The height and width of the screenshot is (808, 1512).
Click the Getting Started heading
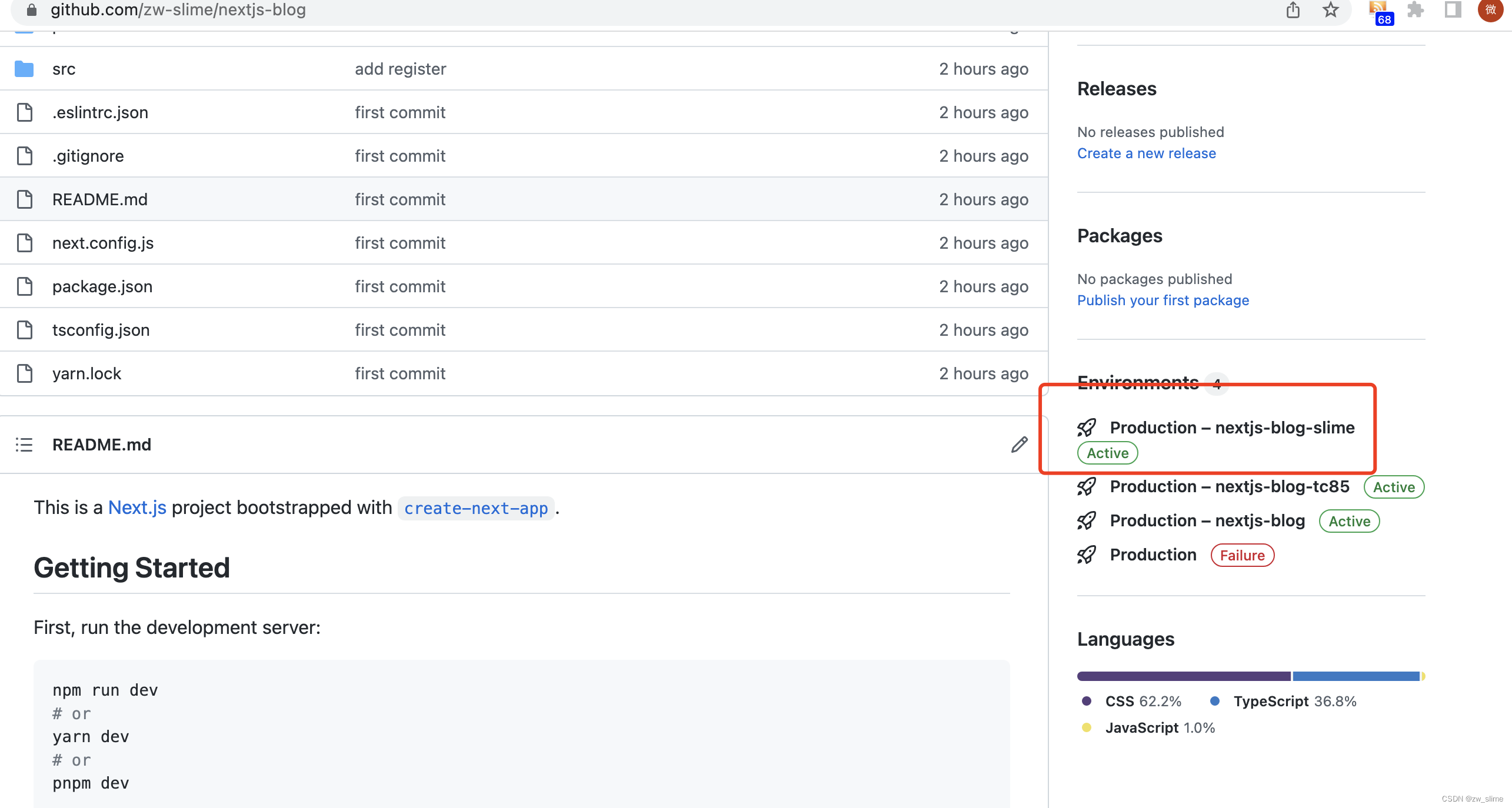(x=132, y=567)
